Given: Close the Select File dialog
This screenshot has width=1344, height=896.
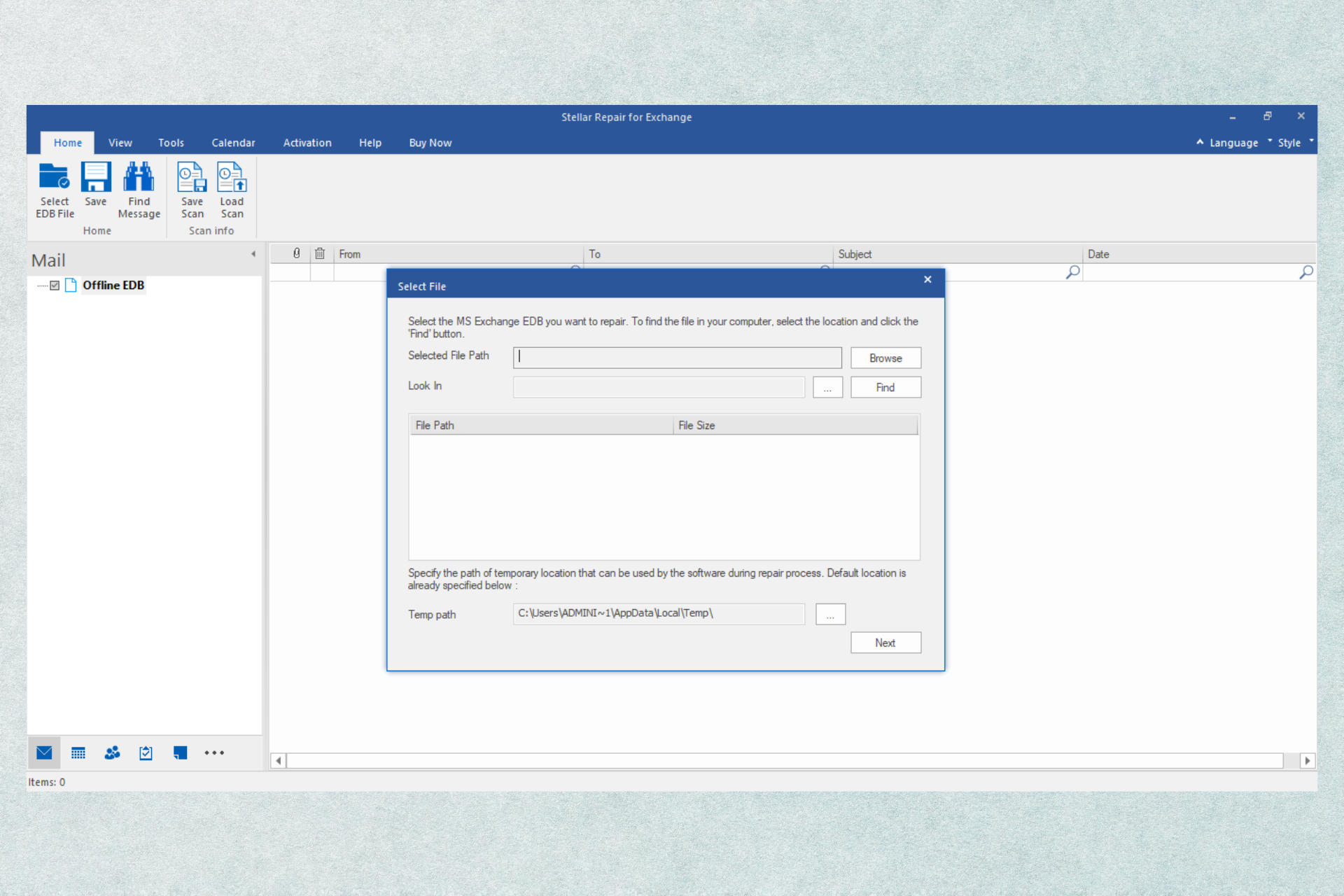Looking at the screenshot, I should point(927,279).
